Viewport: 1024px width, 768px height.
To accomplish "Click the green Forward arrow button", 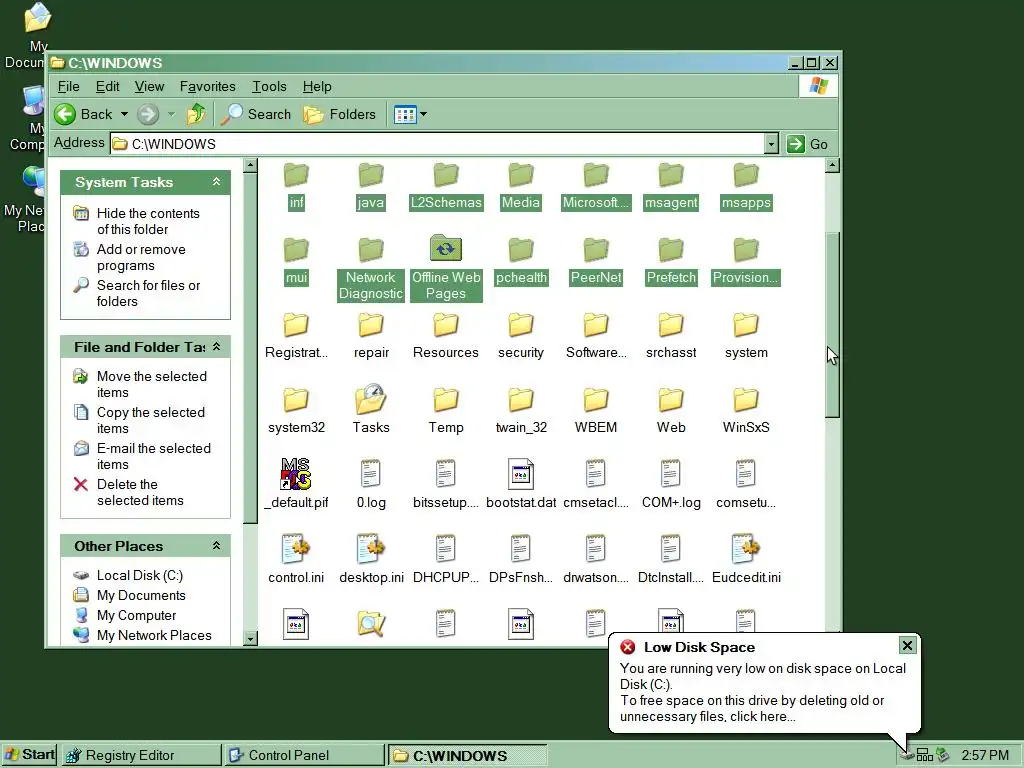I will pyautogui.click(x=148, y=114).
